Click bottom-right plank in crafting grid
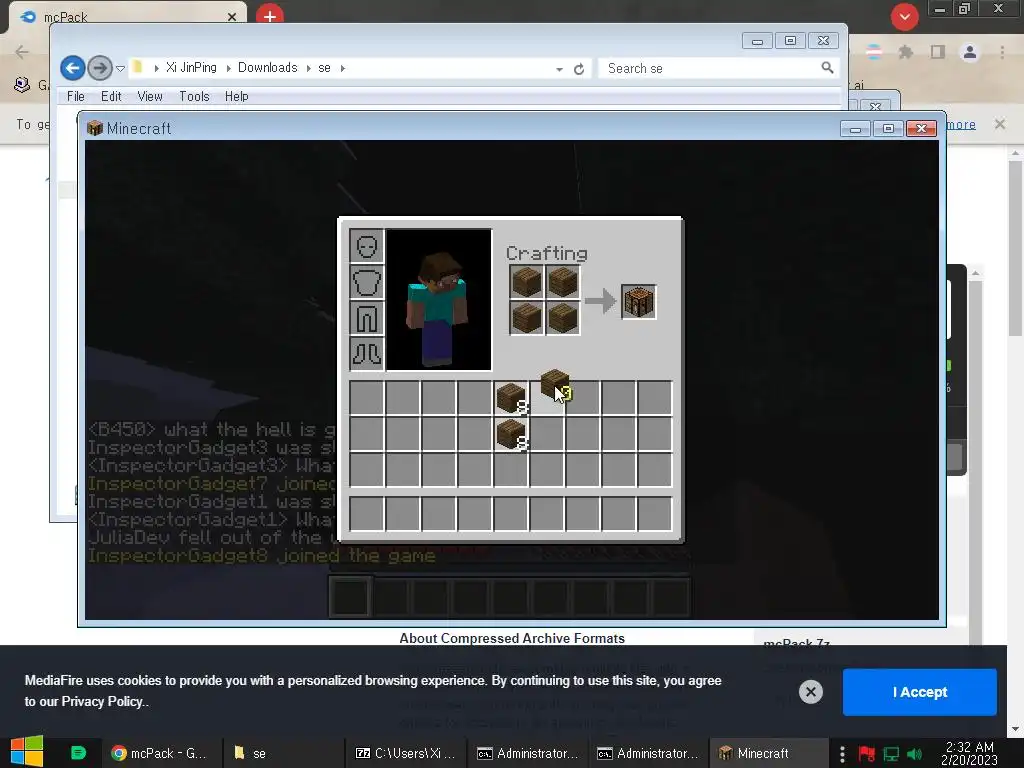 click(x=562, y=318)
